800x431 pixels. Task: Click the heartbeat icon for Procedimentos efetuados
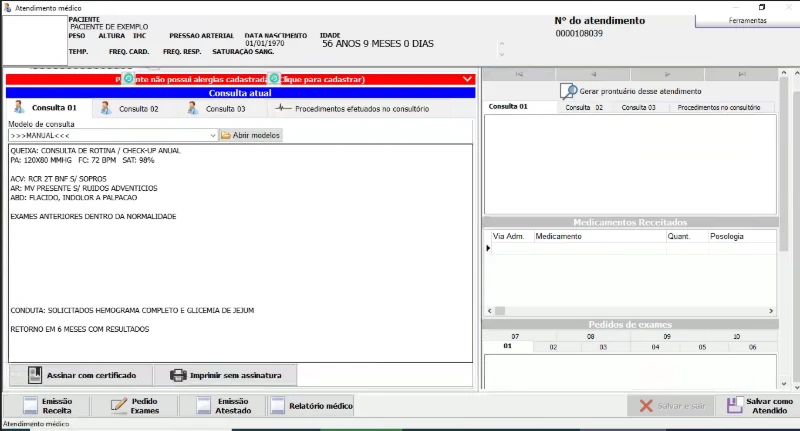pyautogui.click(x=283, y=108)
